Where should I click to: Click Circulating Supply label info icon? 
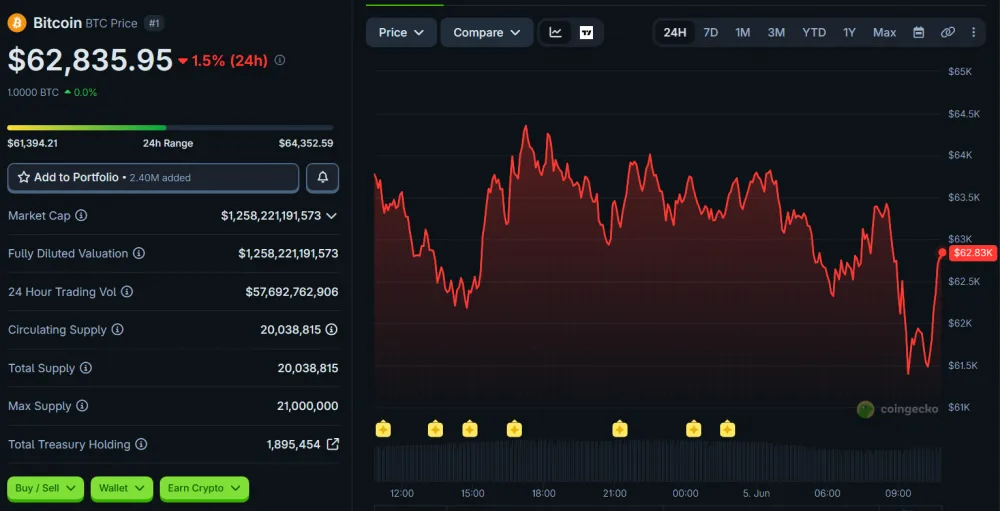(117, 330)
